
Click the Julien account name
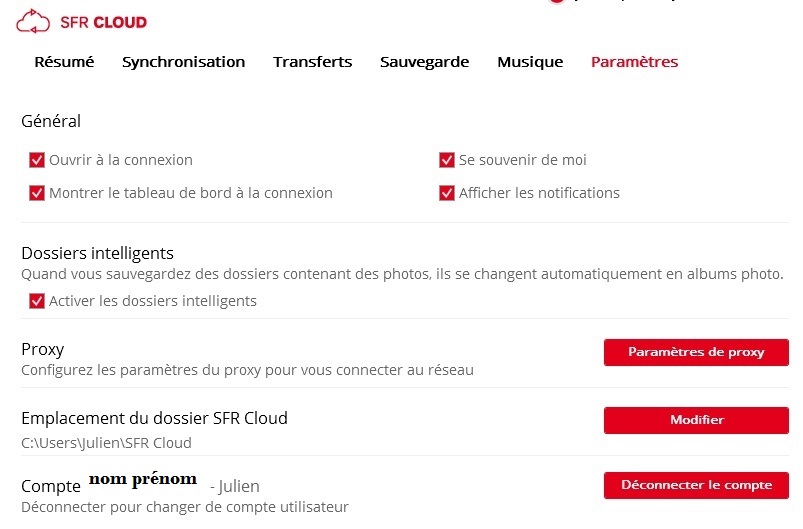click(x=239, y=487)
